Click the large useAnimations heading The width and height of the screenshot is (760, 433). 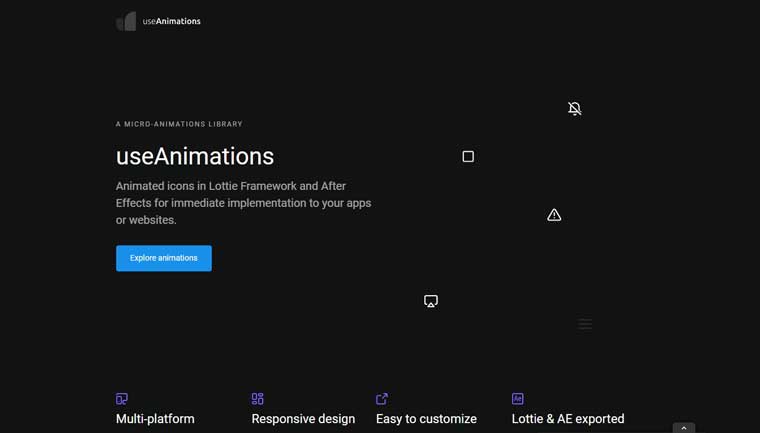tap(195, 156)
